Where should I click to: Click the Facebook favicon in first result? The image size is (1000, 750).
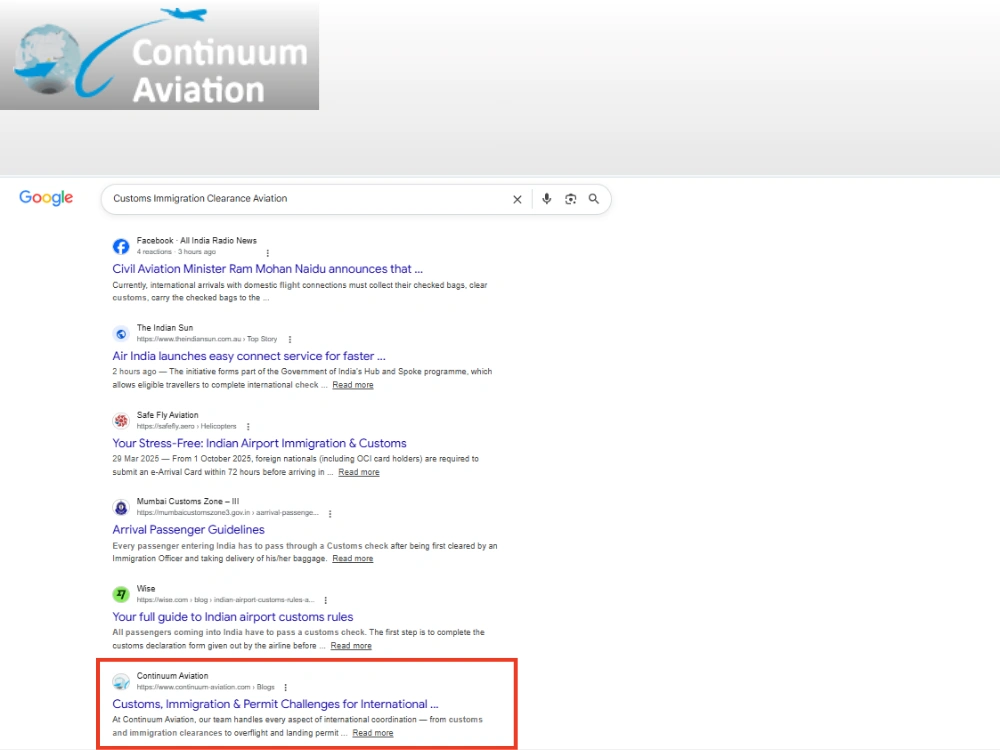click(x=121, y=246)
